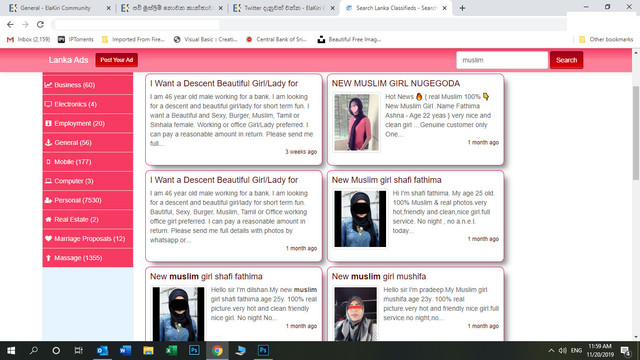This screenshot has height=360, width=640.
Task: Click the Computer laptop icon in sidebar
Action: pyautogui.click(x=48, y=181)
